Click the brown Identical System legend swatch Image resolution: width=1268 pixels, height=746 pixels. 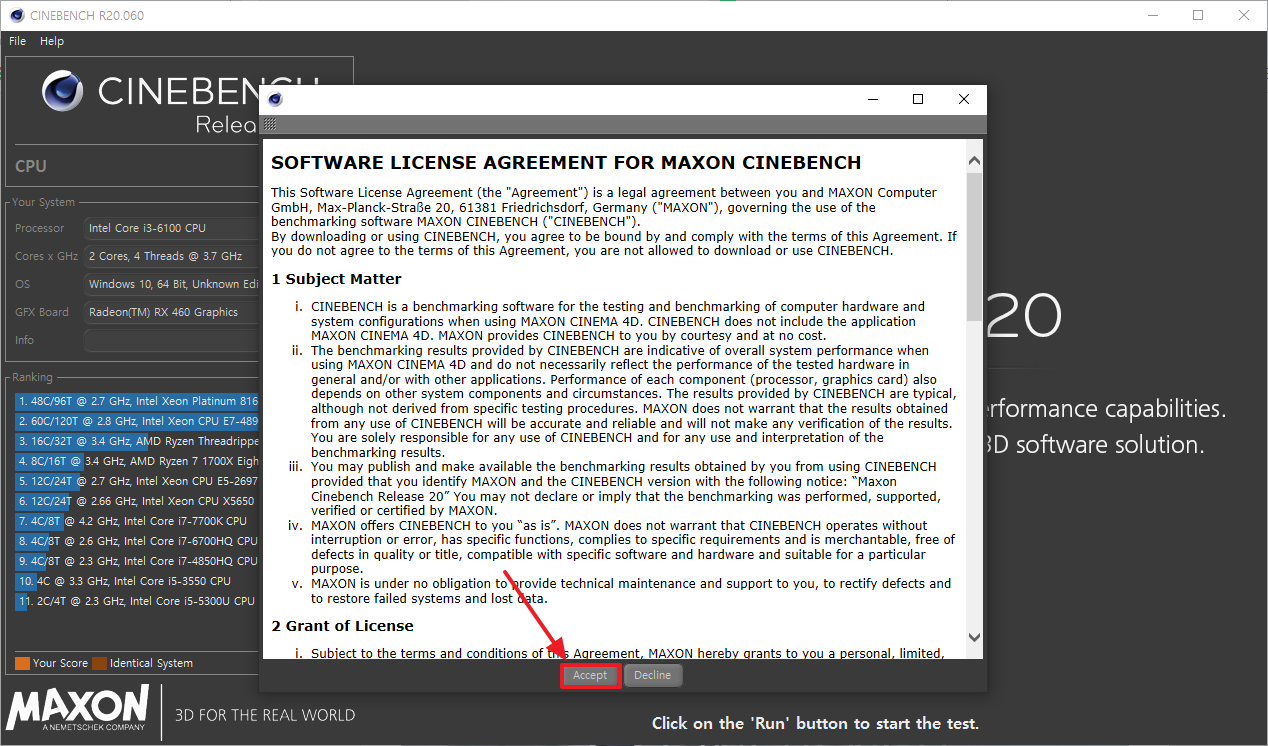coord(99,663)
